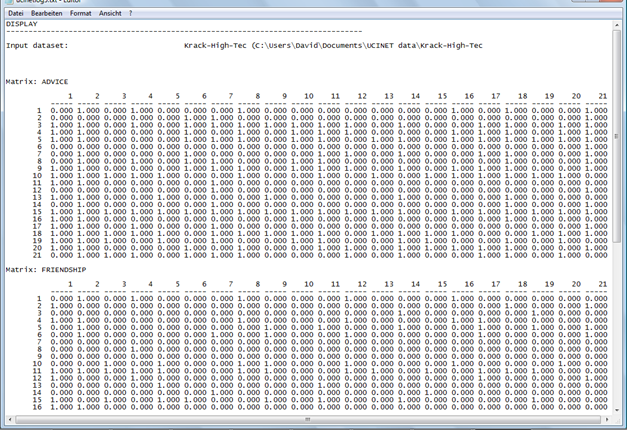Click column header 1 of FRIENDSHIP matrix
Screen dimensions: 627x430
(x=70, y=284)
